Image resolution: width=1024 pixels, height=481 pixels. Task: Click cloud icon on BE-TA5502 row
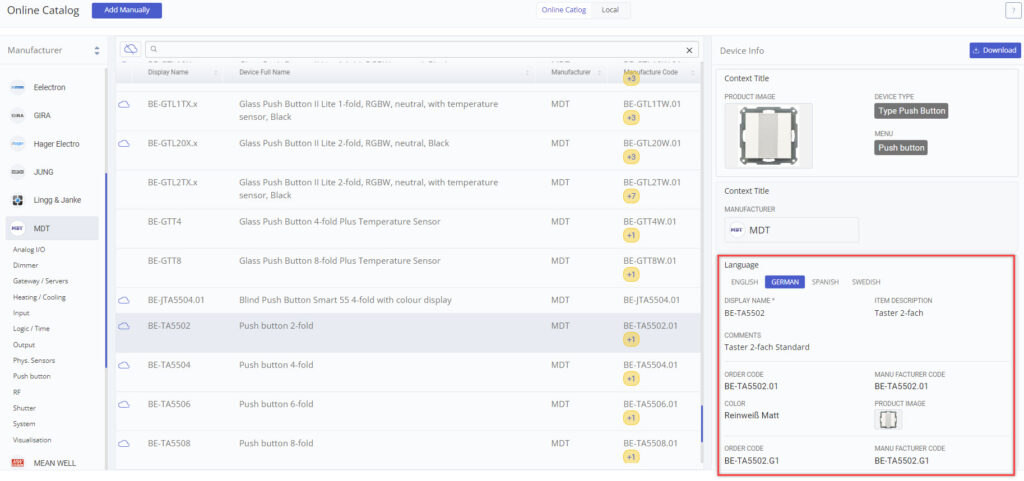click(x=123, y=326)
